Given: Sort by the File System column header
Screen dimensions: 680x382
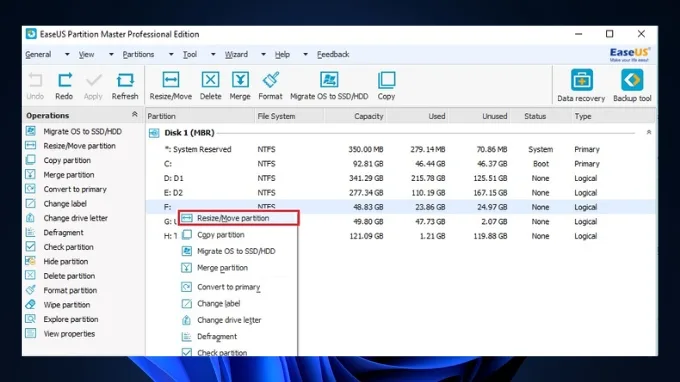Looking at the screenshot, I should pyautogui.click(x=289, y=116).
